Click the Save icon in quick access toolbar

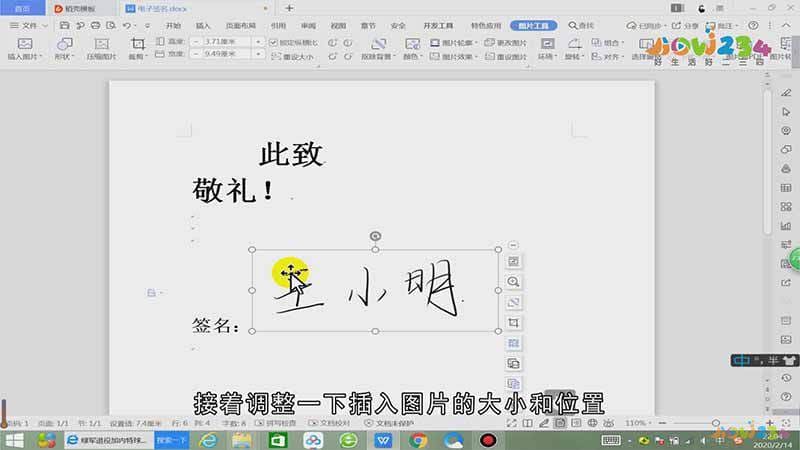click(x=64, y=25)
